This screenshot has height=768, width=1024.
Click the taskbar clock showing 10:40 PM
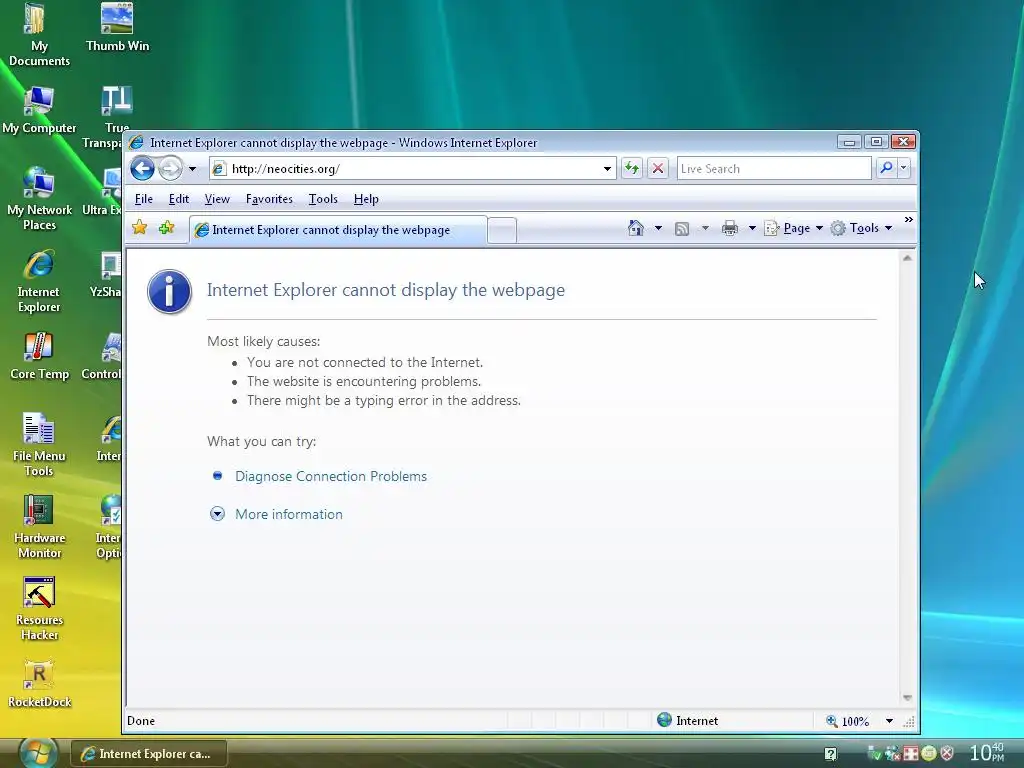(x=986, y=752)
